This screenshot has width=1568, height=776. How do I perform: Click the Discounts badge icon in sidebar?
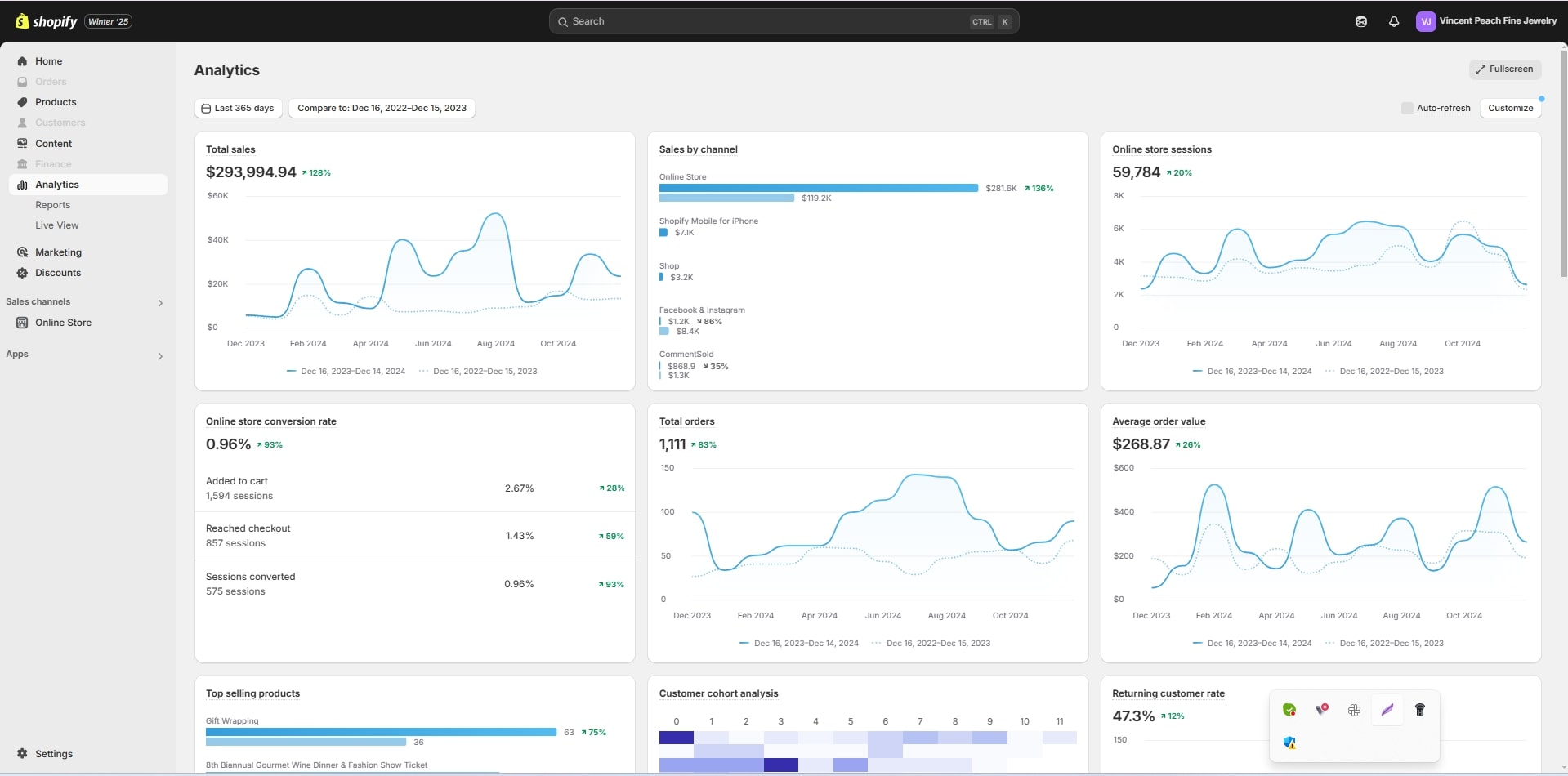(22, 273)
